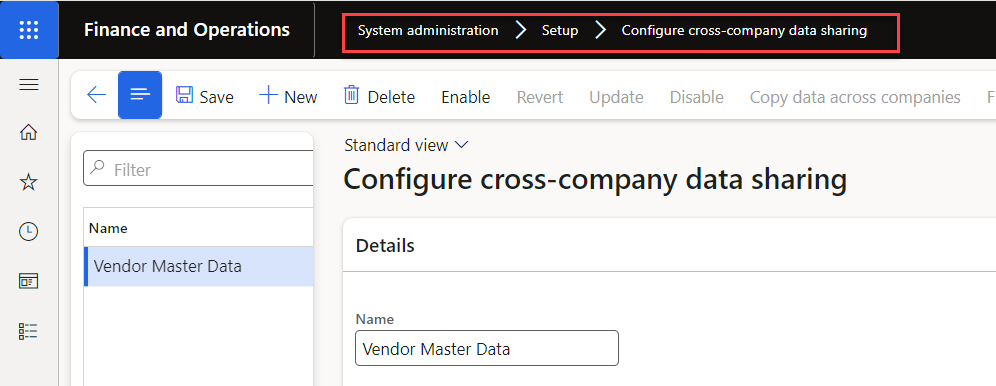Open the Standard view dropdown

[x=407, y=145]
